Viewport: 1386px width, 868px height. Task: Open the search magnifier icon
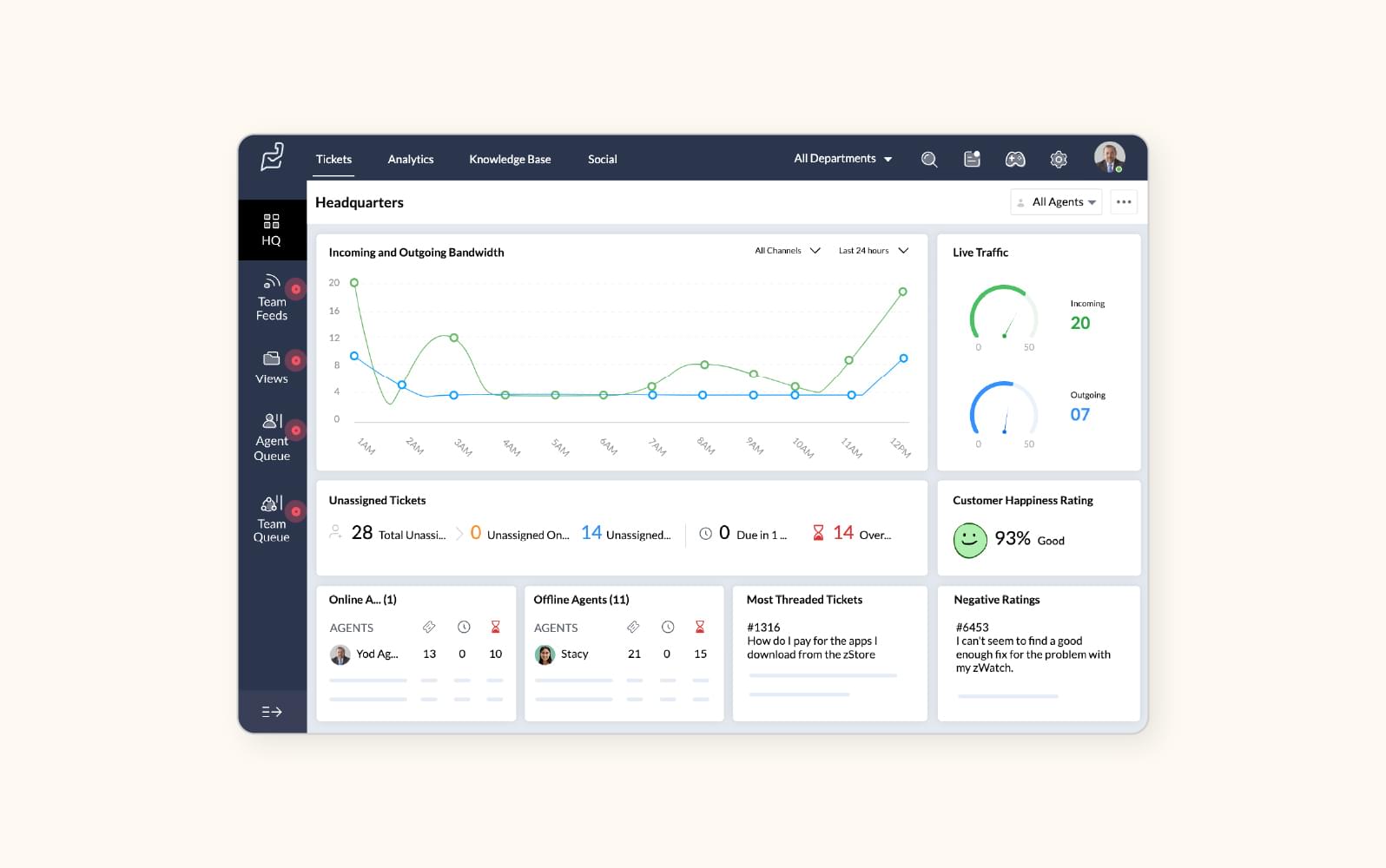(x=929, y=160)
